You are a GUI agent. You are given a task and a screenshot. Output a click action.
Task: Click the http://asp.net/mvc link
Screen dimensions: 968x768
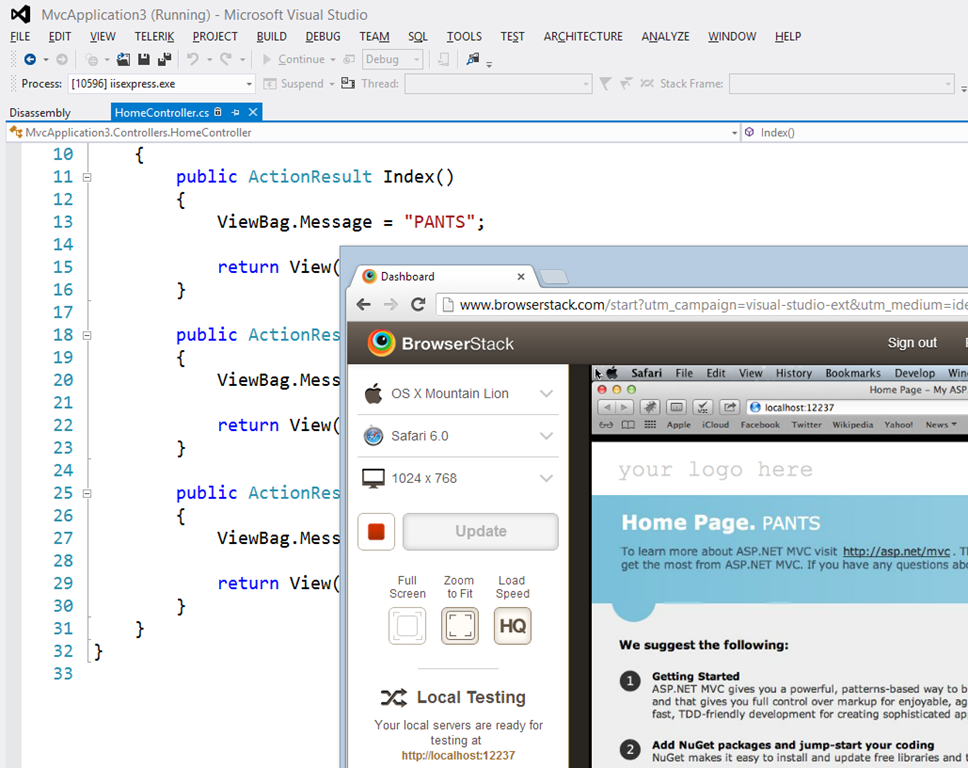point(896,551)
